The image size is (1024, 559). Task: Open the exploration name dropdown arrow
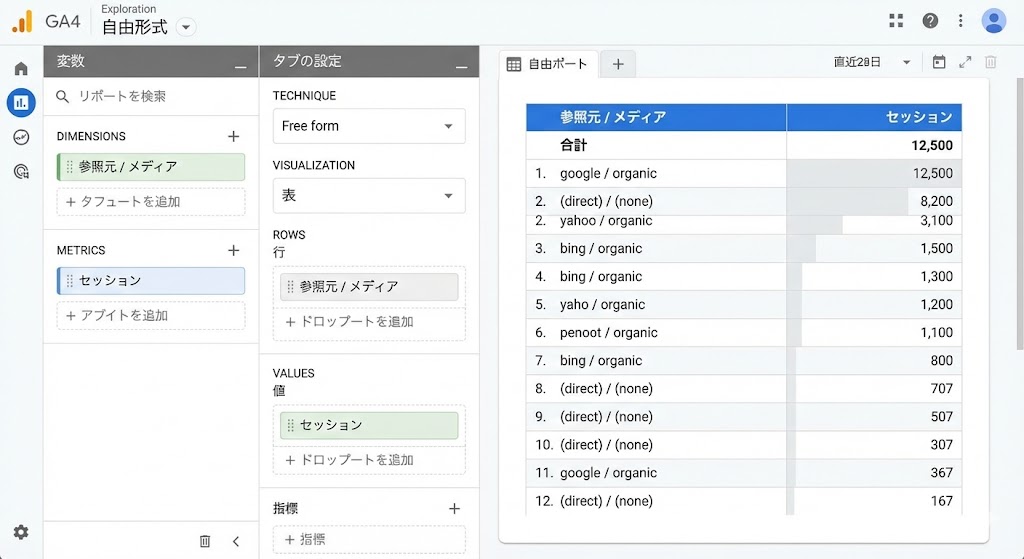point(185,27)
